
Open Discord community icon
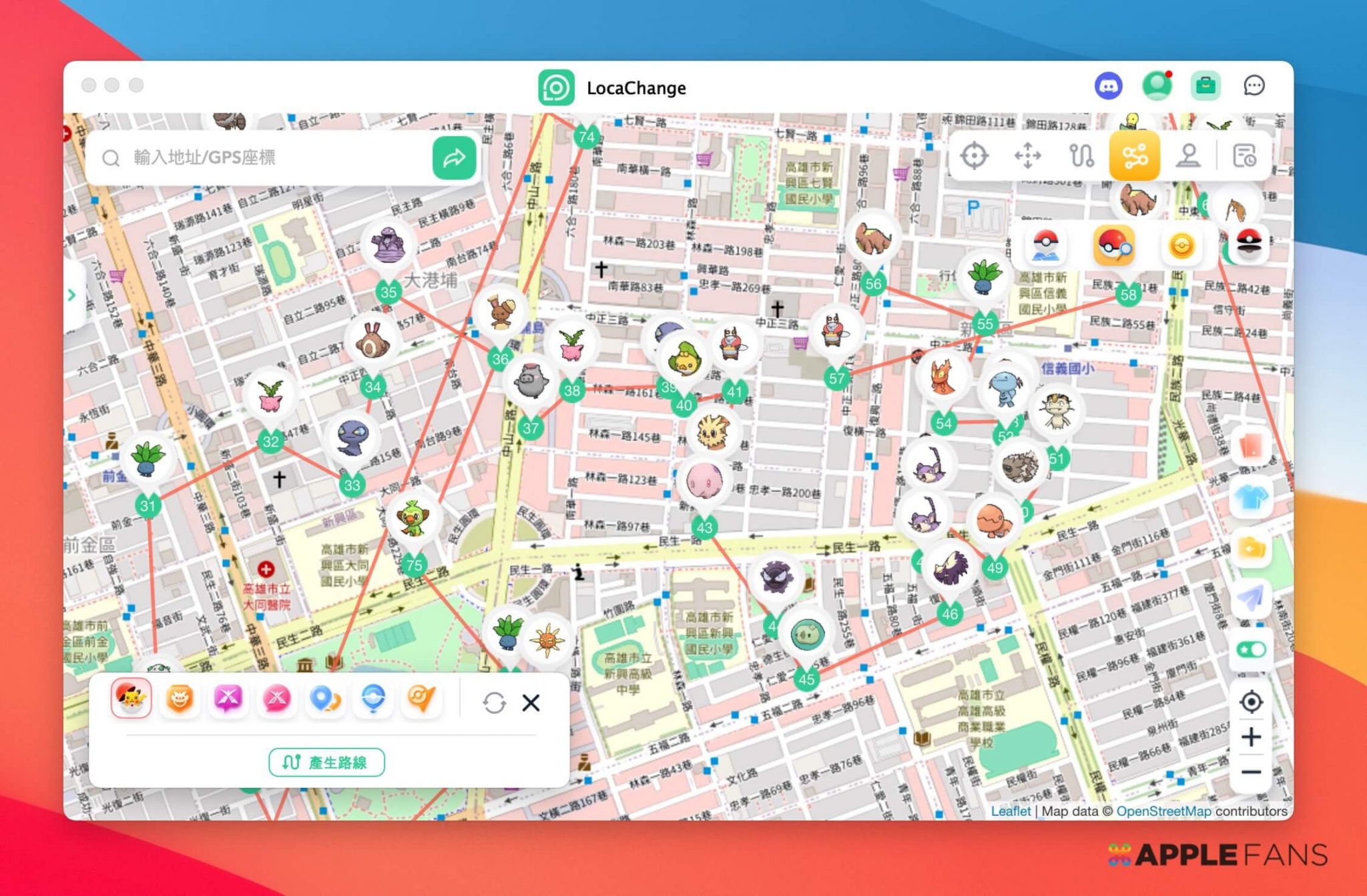pyautogui.click(x=1108, y=86)
